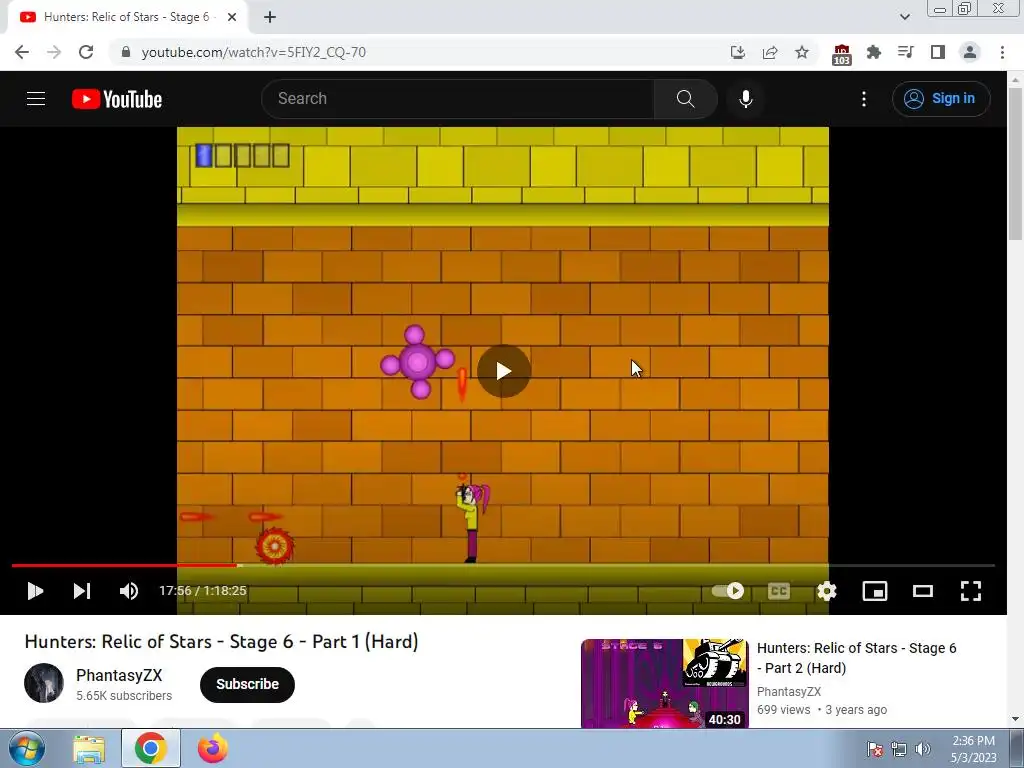Share this page icon in address bar
The width and height of the screenshot is (1024, 768).
(770, 52)
